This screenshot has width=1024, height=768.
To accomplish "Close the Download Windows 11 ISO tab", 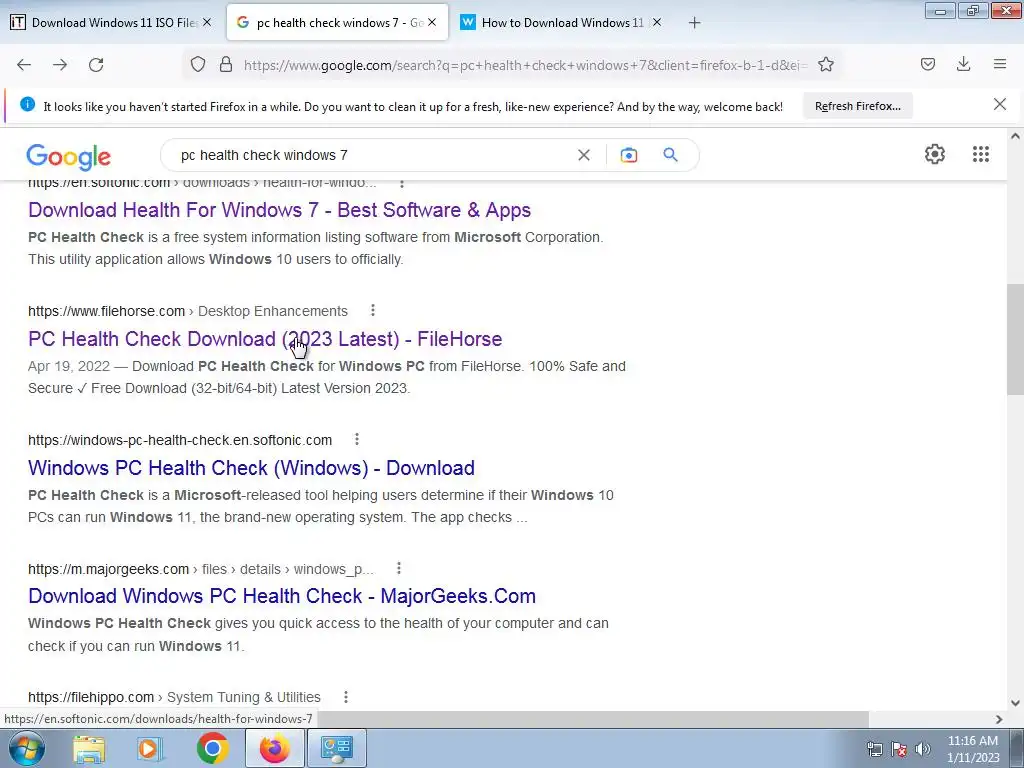I will point(206,22).
